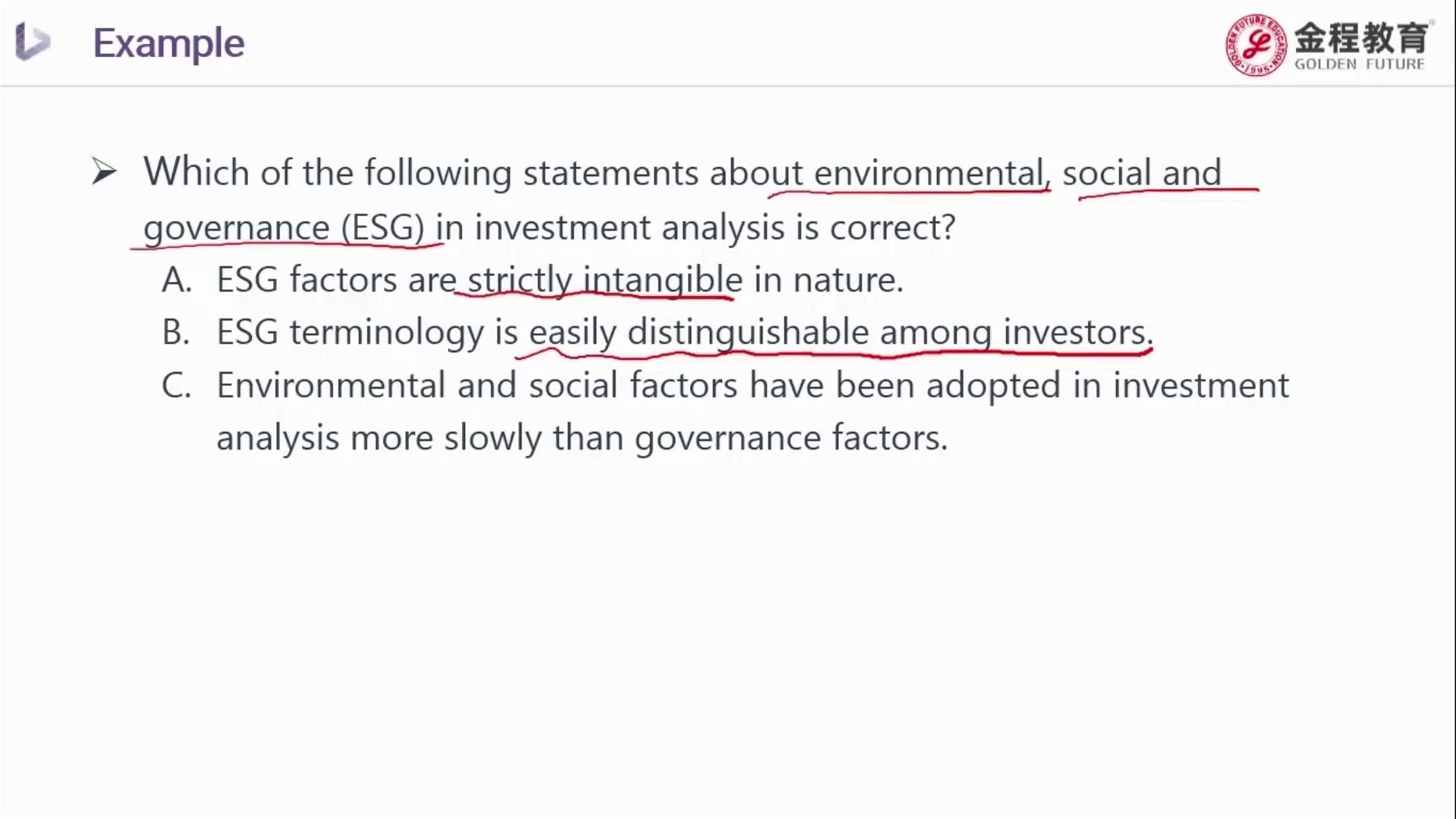1456x819 pixels.
Task: Click the GOLDEN FUTURE caption under logo
Action: pos(1360,64)
